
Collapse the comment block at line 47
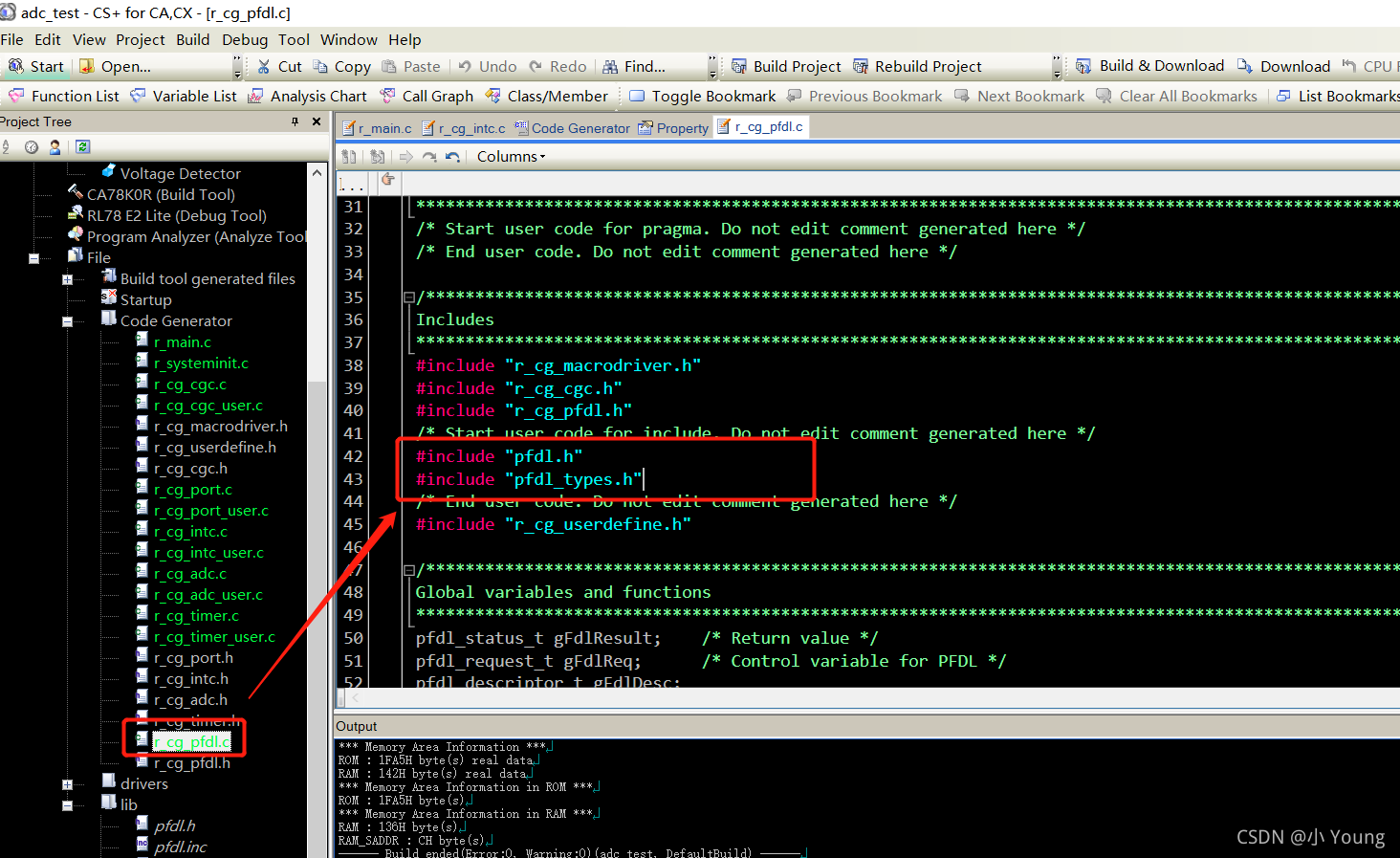tap(408, 570)
